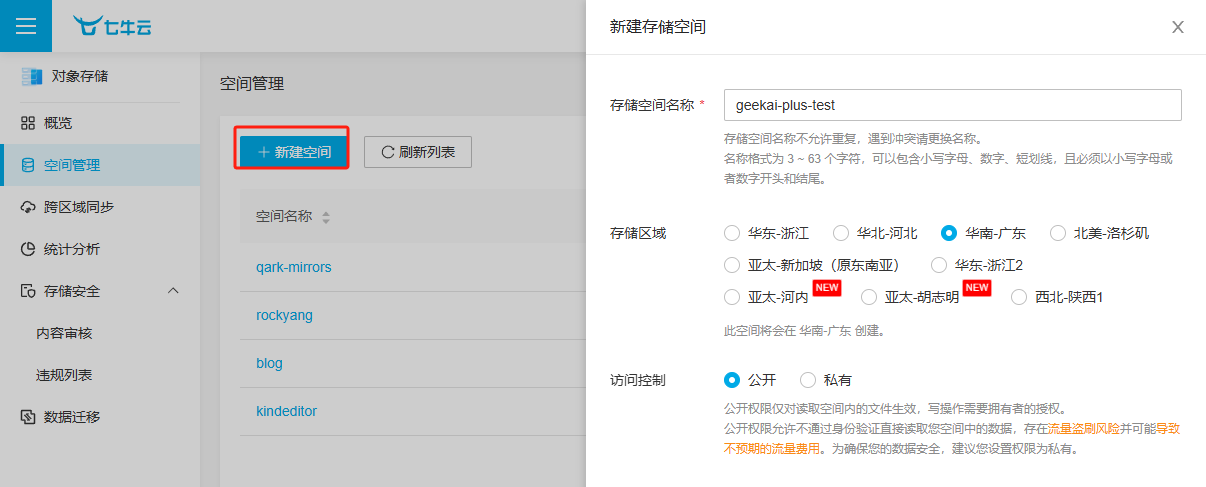The image size is (1206, 487).
Task: Click the 跨区域同步 cloud icon
Action: (x=28, y=207)
